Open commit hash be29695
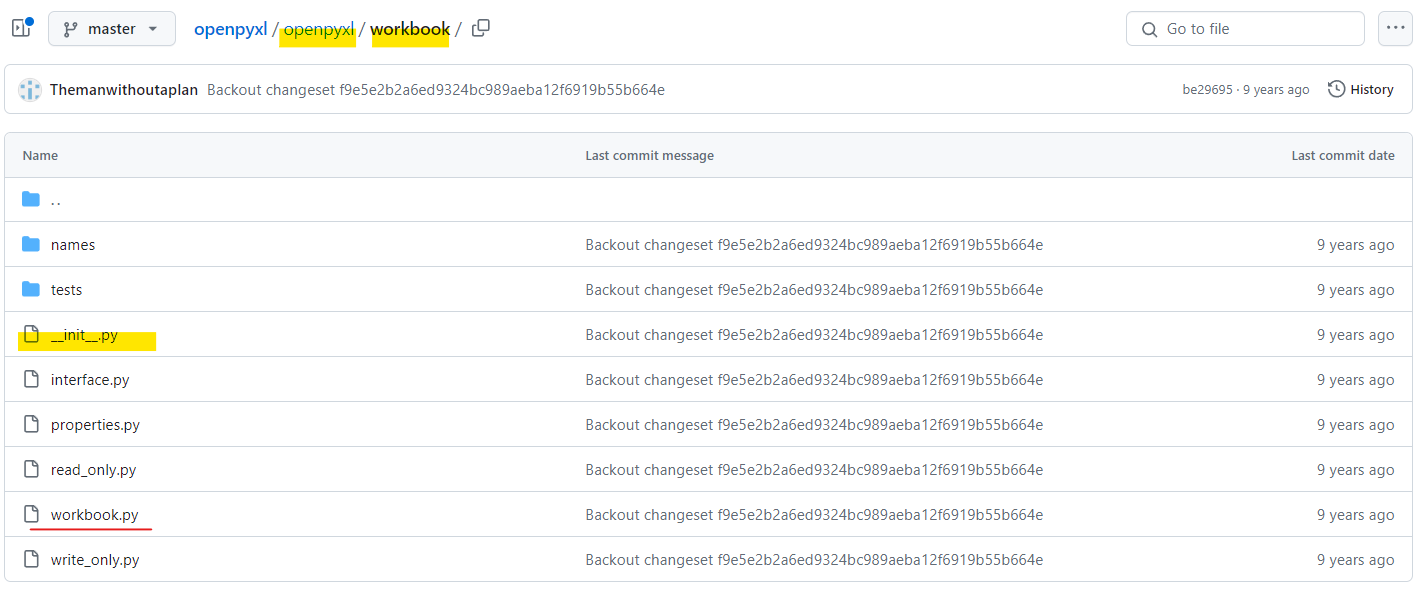Image resolution: width=1420 pixels, height=592 pixels. (1207, 90)
